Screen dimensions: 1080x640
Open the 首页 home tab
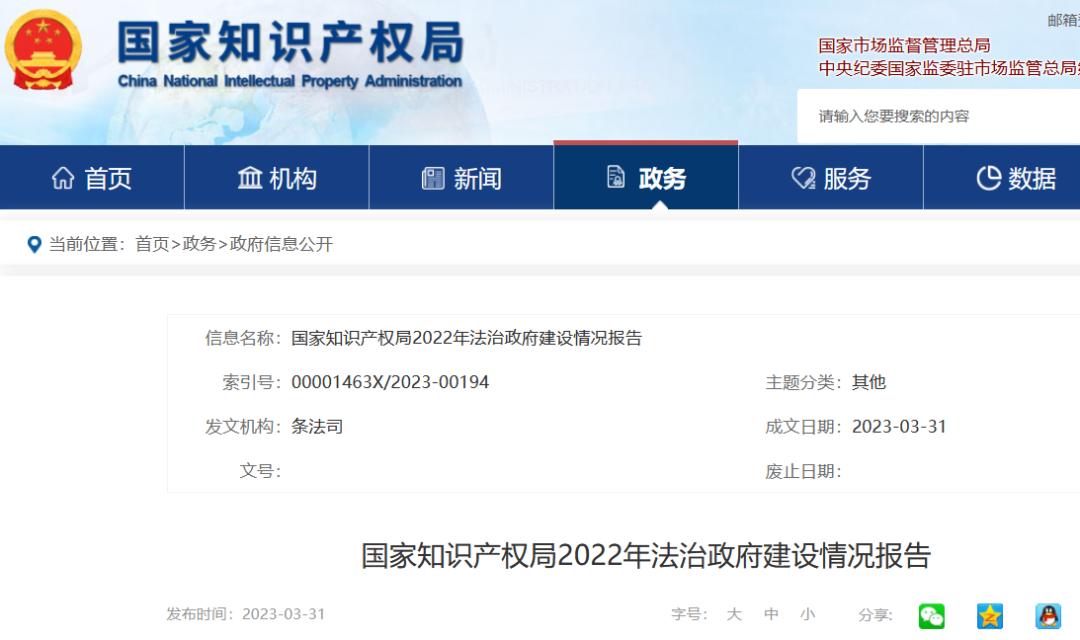(x=92, y=179)
